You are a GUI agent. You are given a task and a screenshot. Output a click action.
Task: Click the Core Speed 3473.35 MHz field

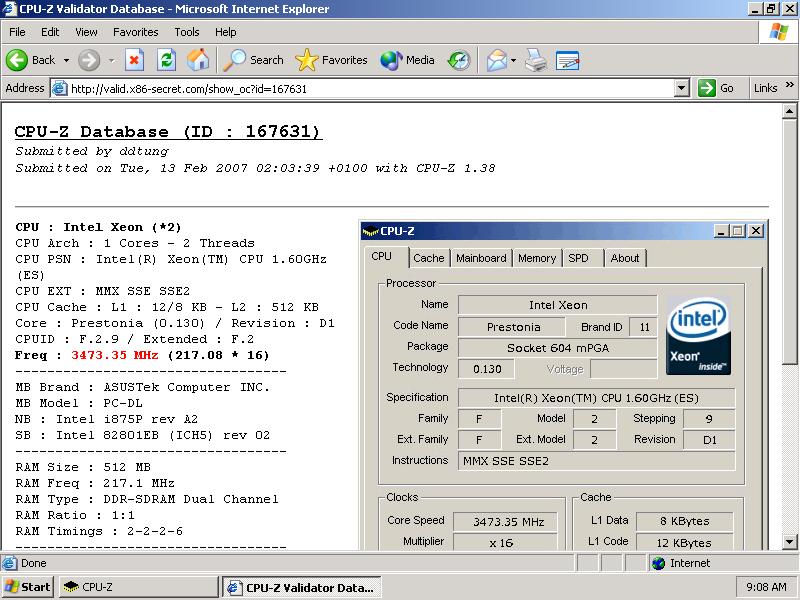(505, 522)
